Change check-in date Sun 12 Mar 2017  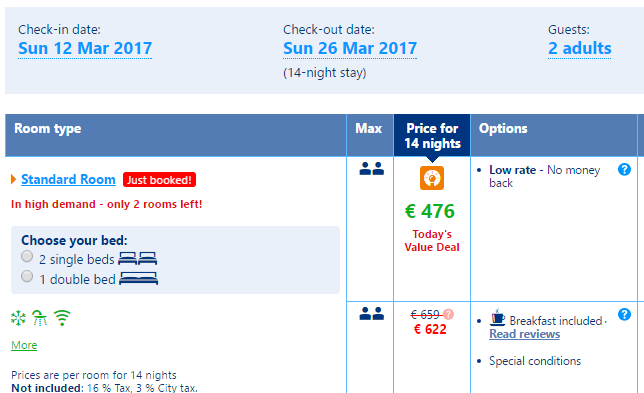click(85, 48)
